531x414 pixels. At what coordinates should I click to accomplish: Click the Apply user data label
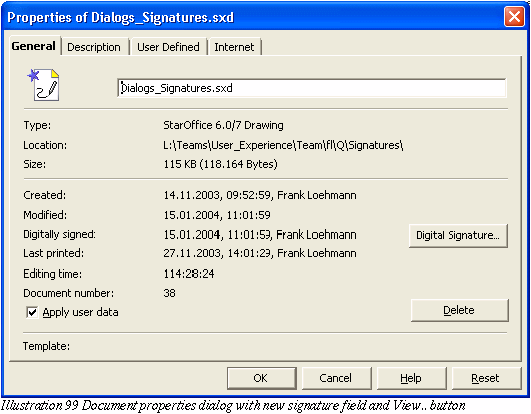tap(81, 312)
